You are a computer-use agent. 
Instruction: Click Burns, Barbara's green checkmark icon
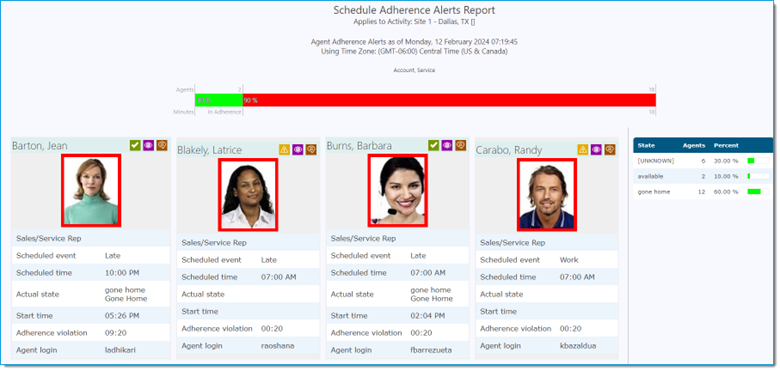tap(434, 145)
